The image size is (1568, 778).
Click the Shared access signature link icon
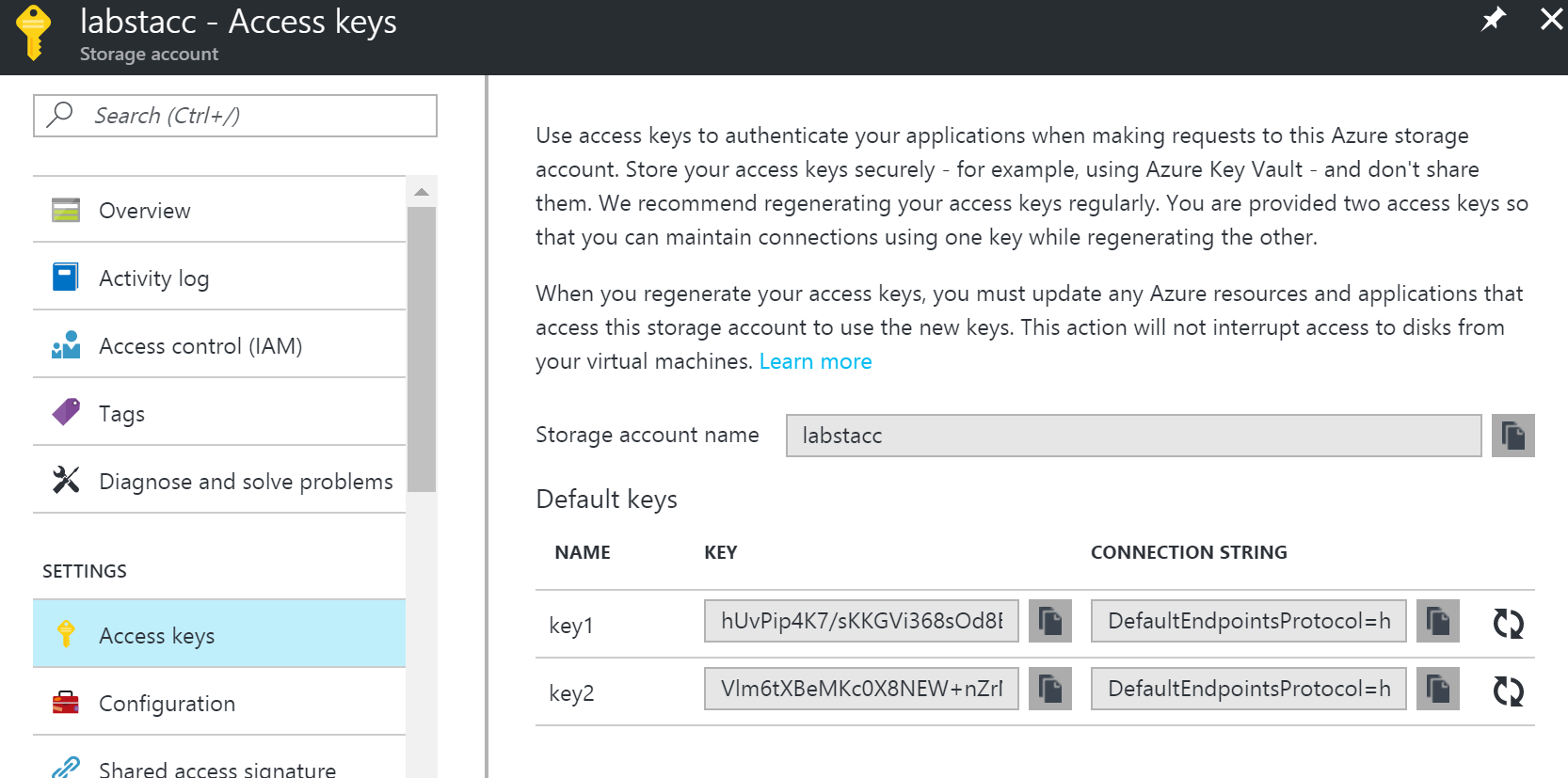pyautogui.click(x=66, y=768)
